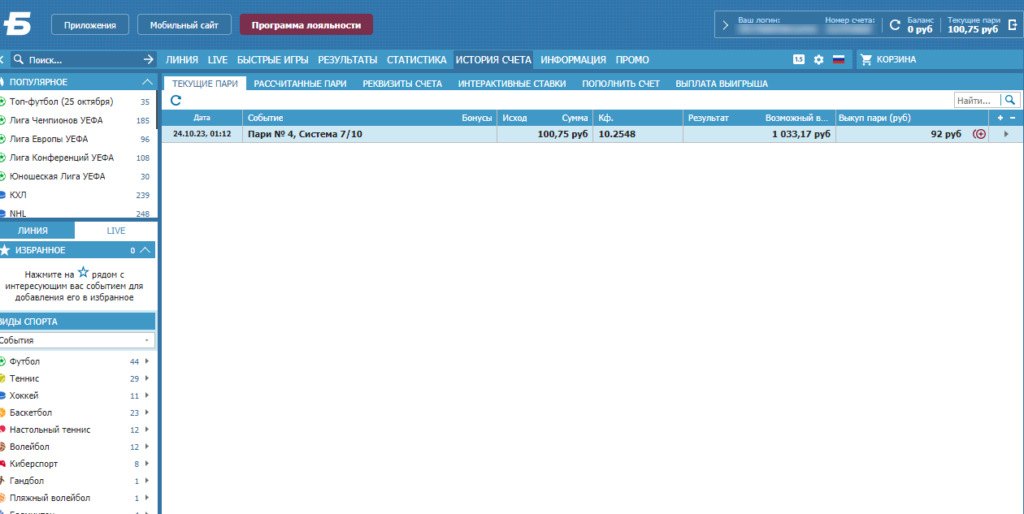Log out using the exit icon
This screenshot has height=514, width=1024.
click(1012, 25)
